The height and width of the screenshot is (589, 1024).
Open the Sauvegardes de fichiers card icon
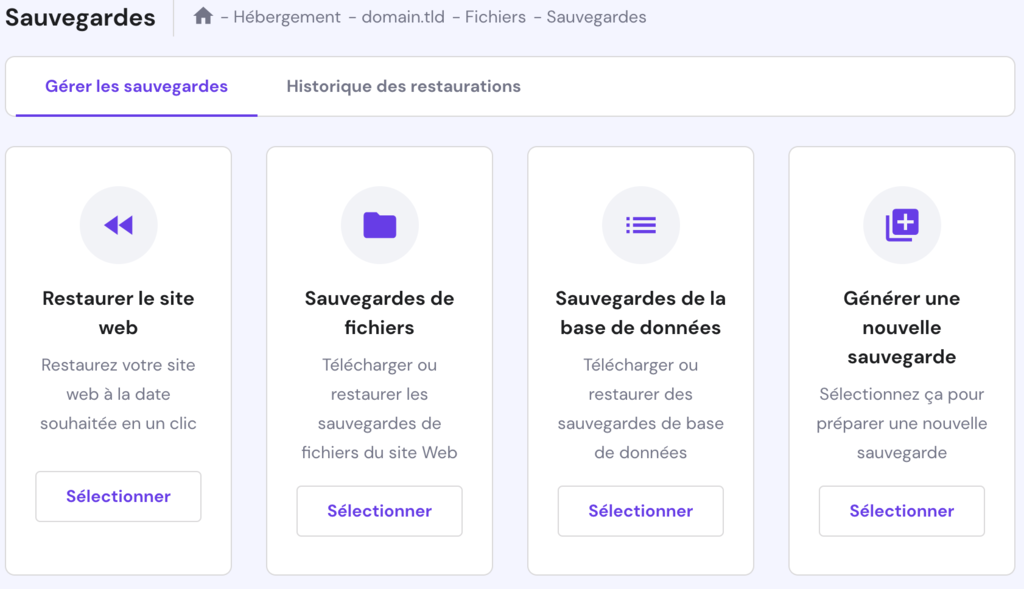[379, 225]
